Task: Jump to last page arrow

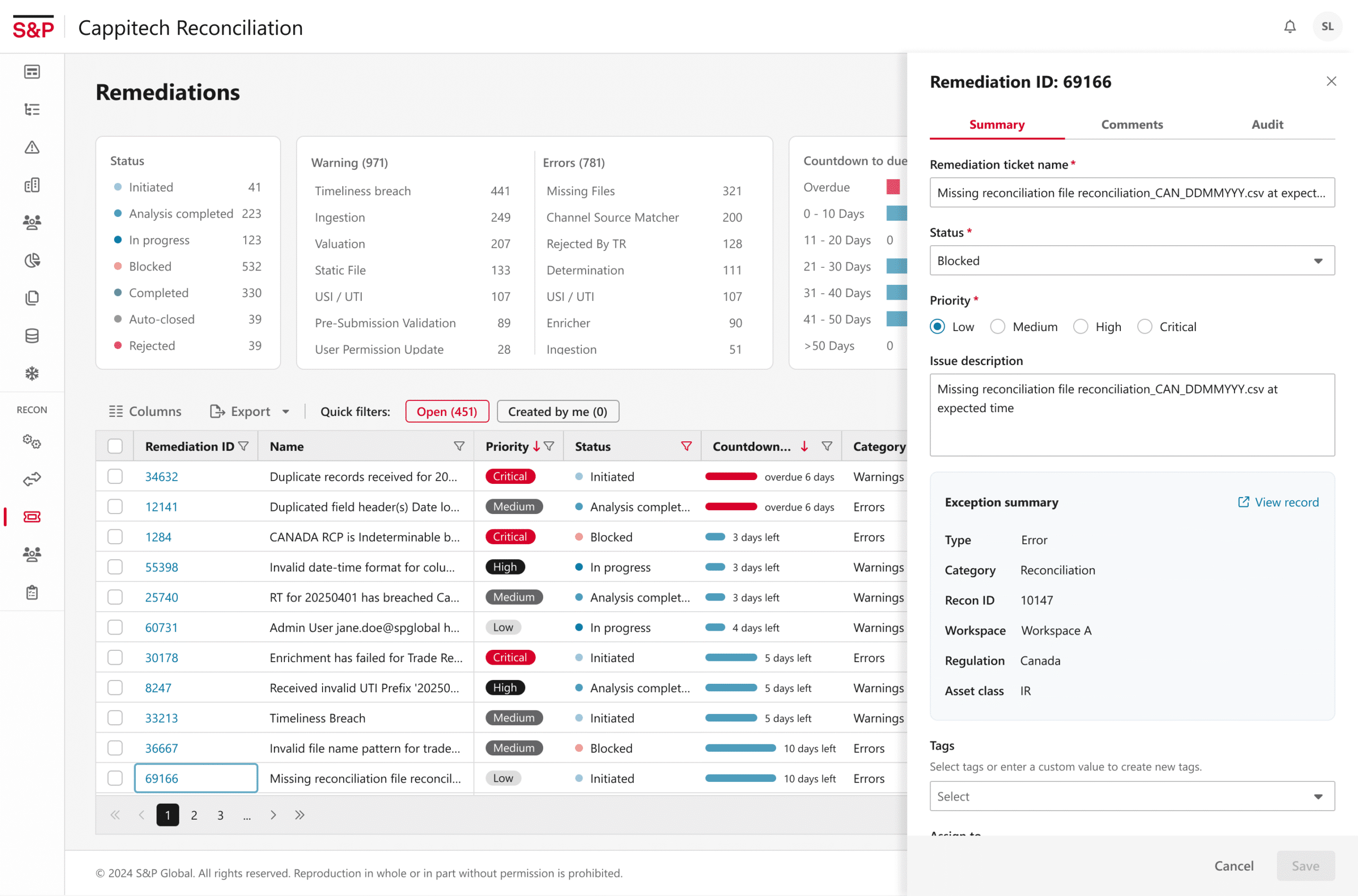Action: click(x=299, y=815)
